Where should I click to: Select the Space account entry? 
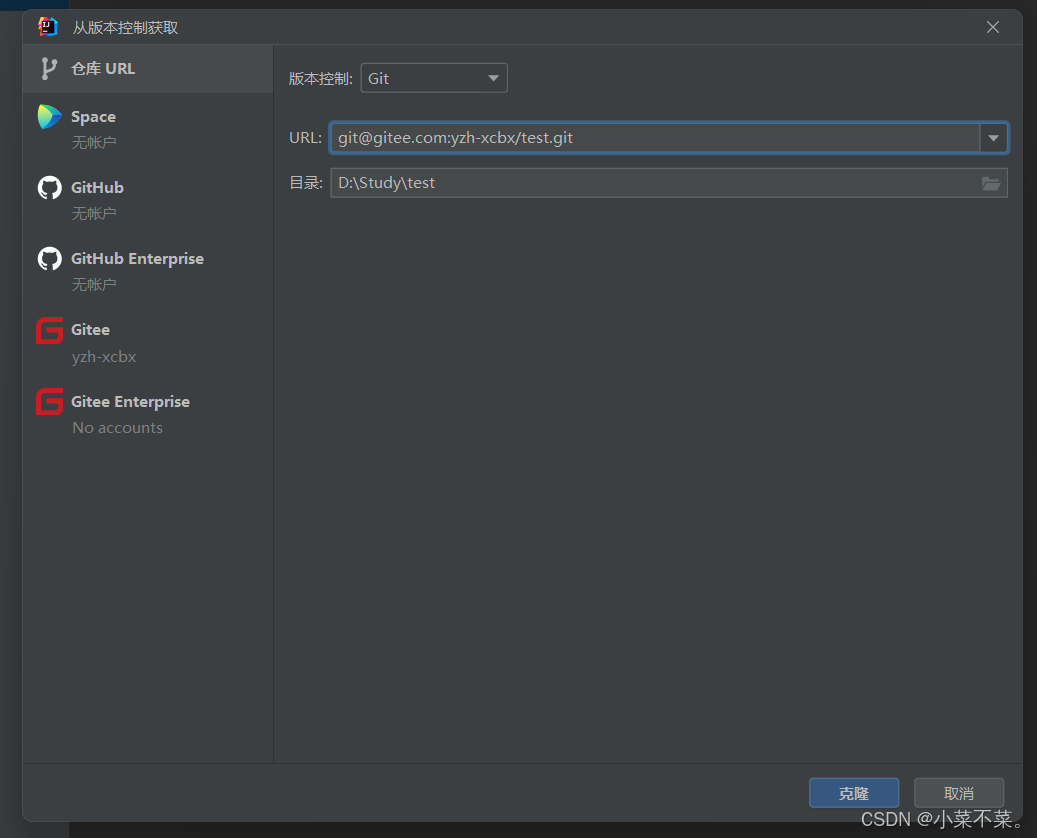click(x=148, y=129)
